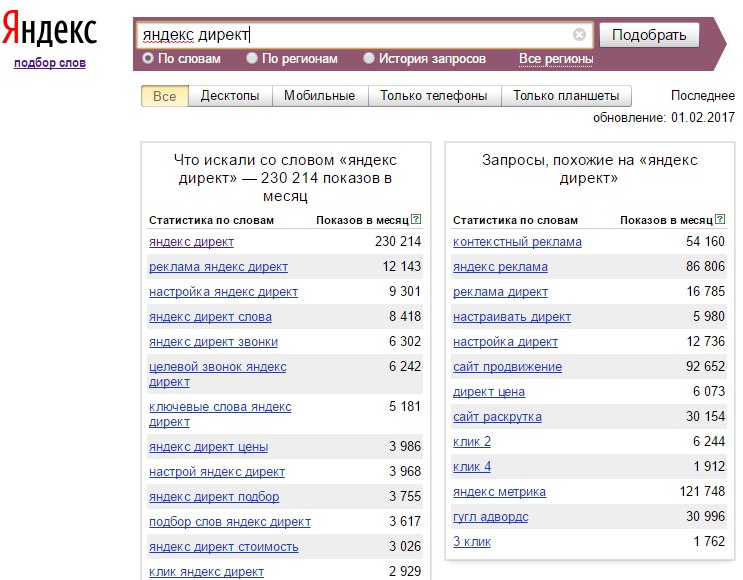Open the 'клик яндекс директ' link
743x580 pixels.
point(206,572)
